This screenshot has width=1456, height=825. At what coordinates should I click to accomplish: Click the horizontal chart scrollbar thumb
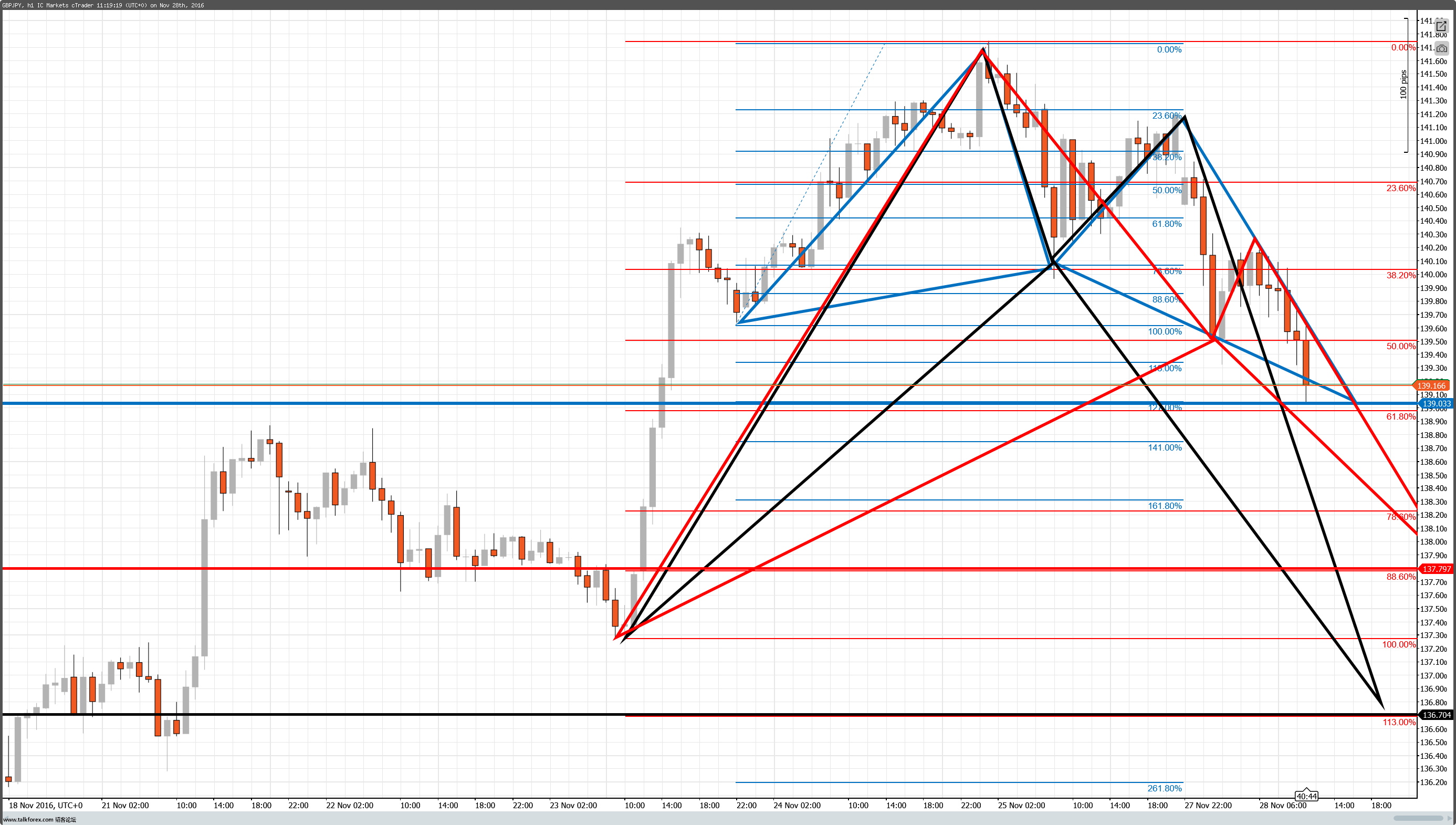pos(1418,818)
